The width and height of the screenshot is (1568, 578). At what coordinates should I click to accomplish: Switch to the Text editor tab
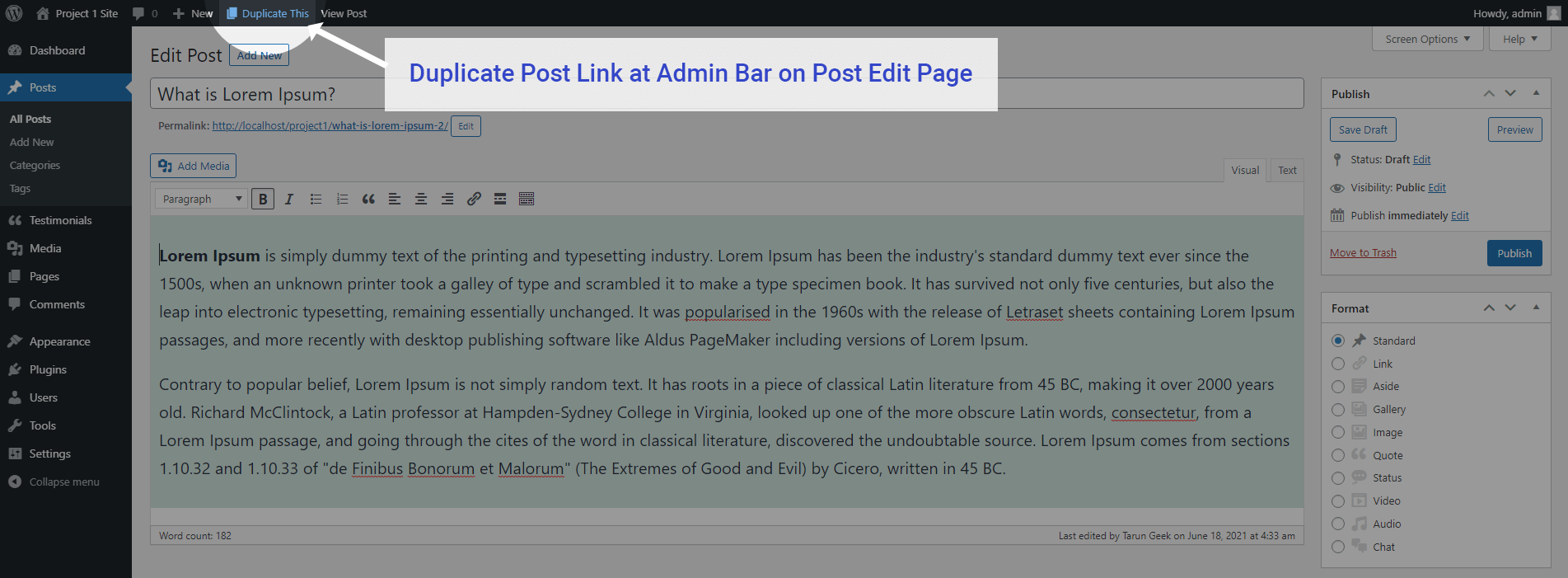click(x=1287, y=170)
